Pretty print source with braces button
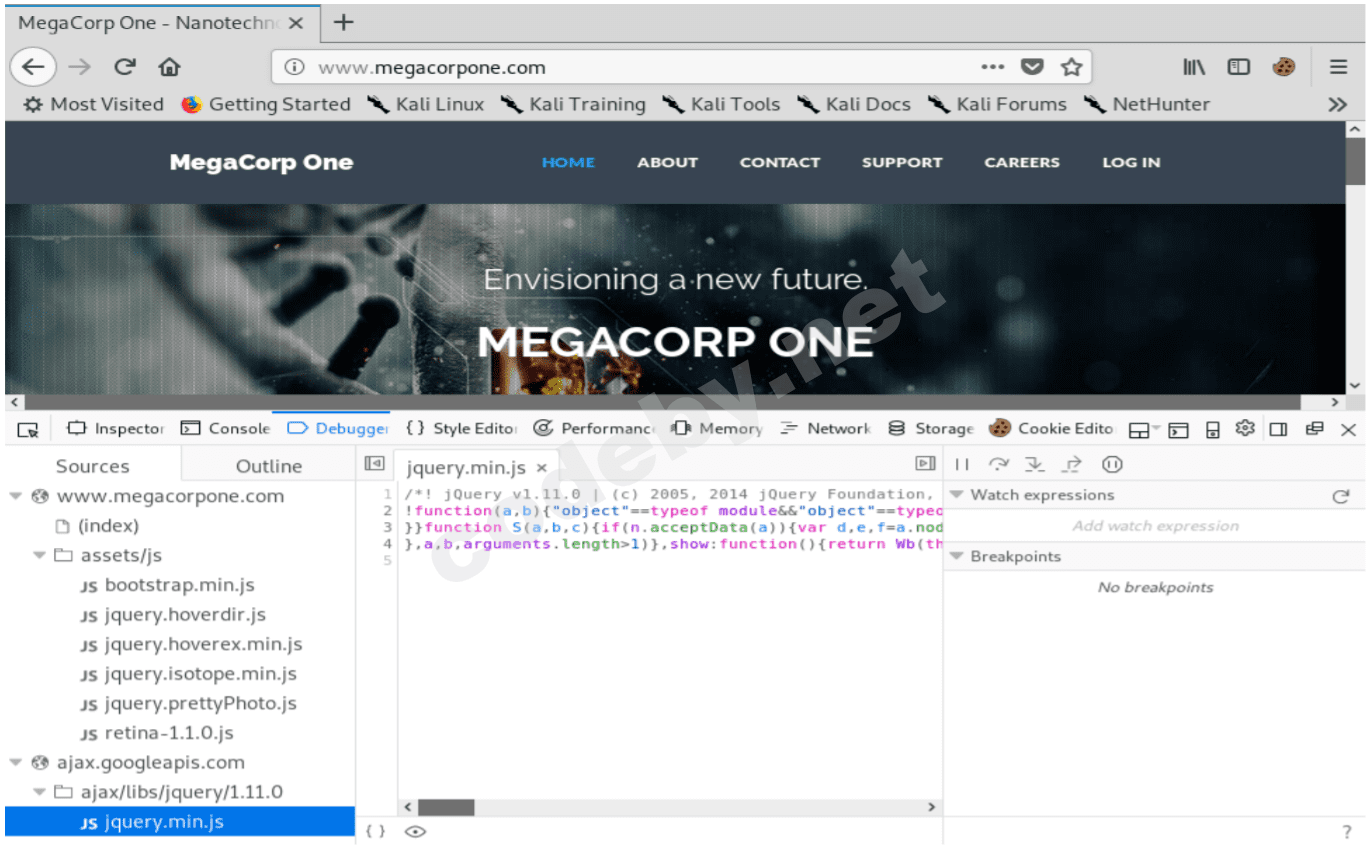Viewport: 1371px width, 850px height. [x=376, y=831]
